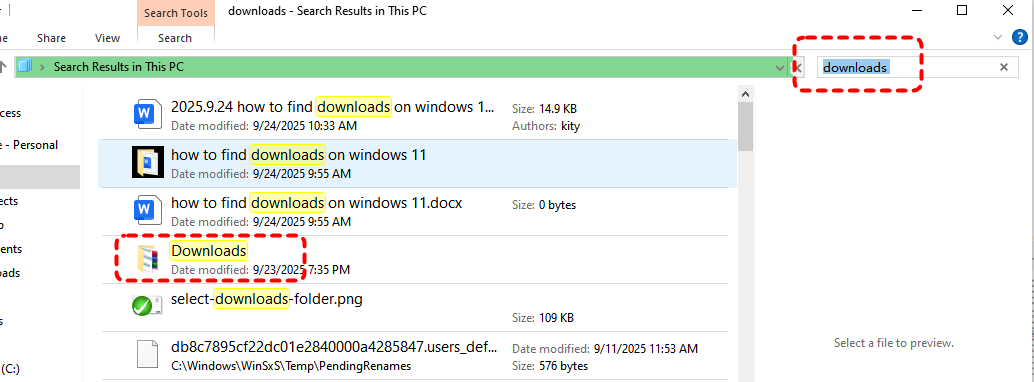Click the green check select-downloads-folder.png icon

point(146,307)
